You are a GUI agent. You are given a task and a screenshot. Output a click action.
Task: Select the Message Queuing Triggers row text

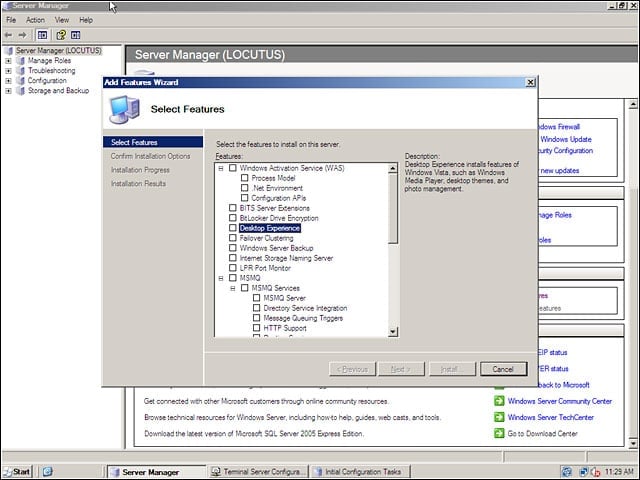tap(303, 318)
